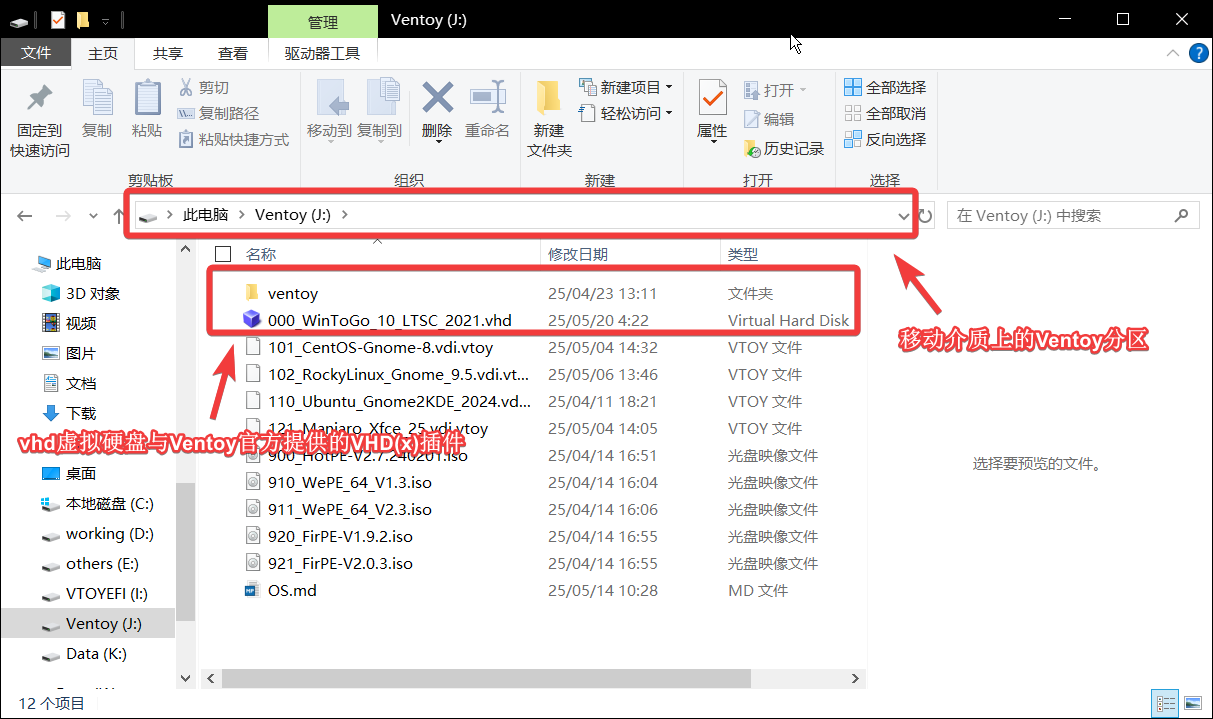Open the 文件 menu
This screenshot has height=719, width=1213.
click(x=36, y=54)
